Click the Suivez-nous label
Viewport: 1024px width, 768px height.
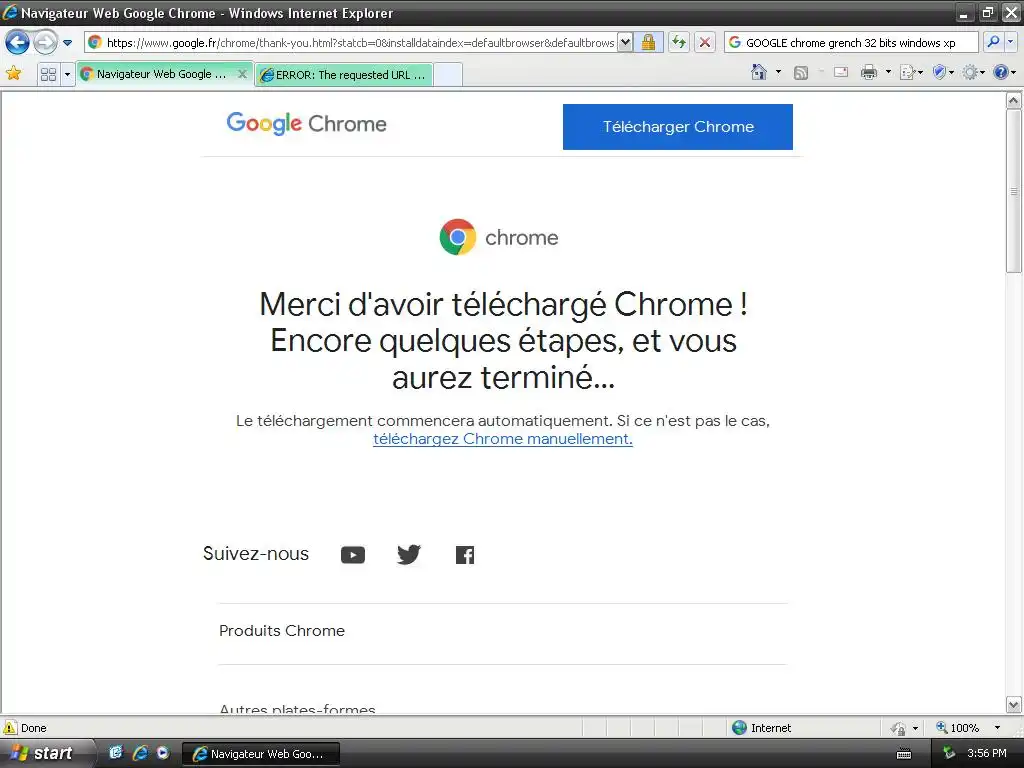click(256, 554)
